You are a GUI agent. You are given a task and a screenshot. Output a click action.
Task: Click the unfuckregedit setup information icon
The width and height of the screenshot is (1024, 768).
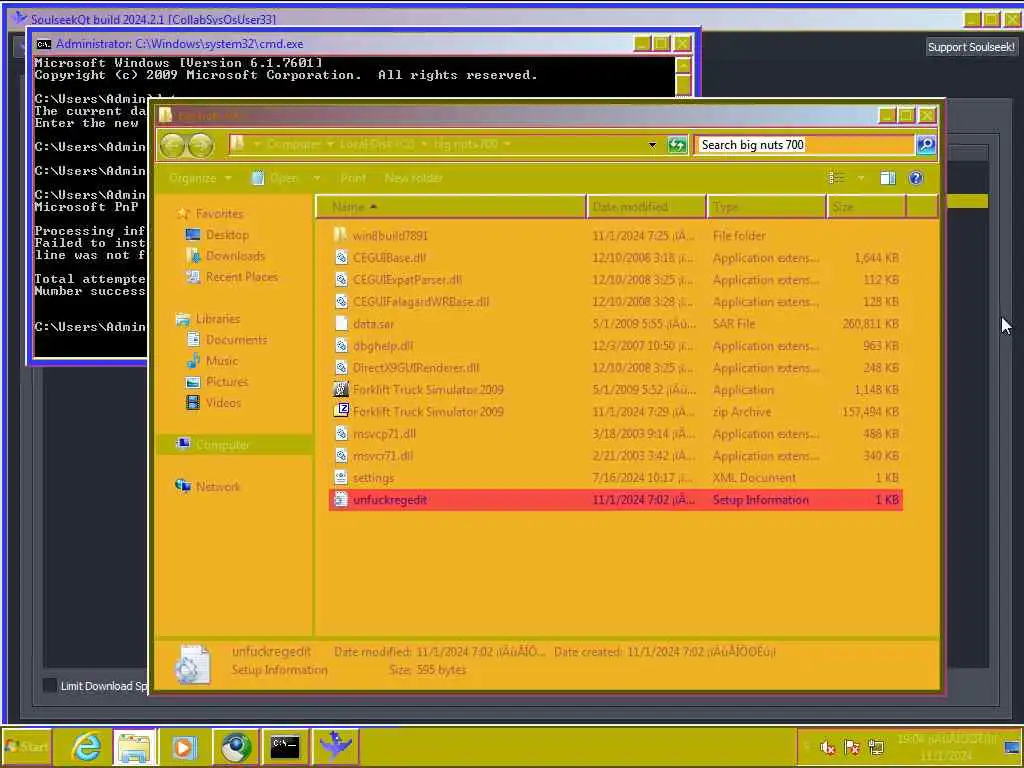pyautogui.click(x=341, y=500)
